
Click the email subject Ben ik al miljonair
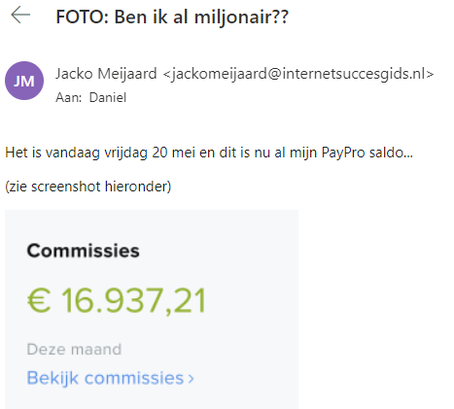pyautogui.click(x=201, y=17)
